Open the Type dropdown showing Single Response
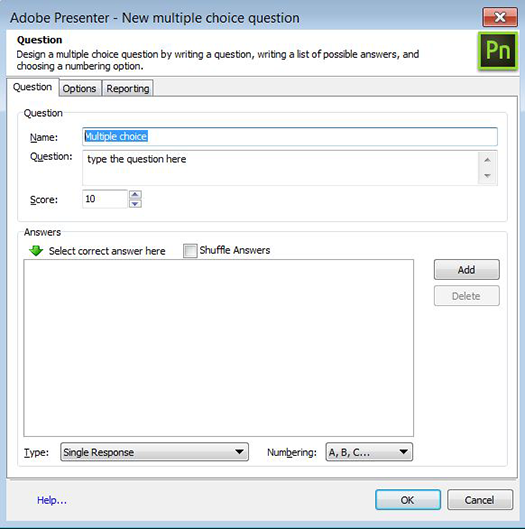525x529 pixels. click(155, 452)
